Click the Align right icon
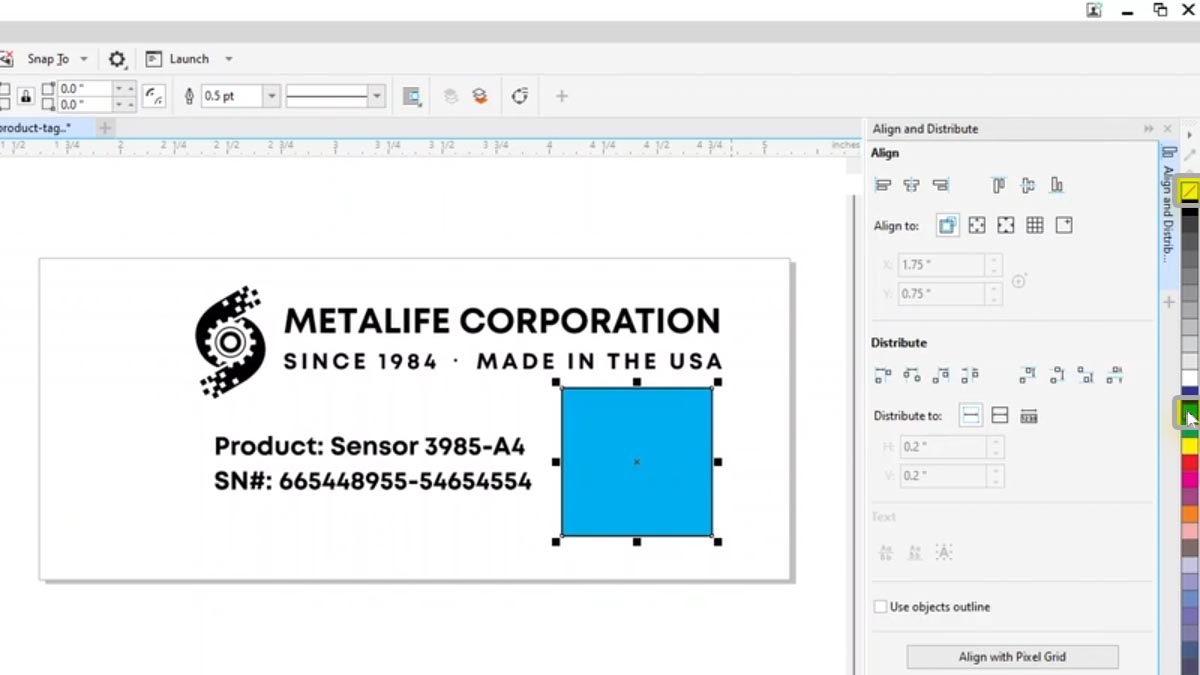The image size is (1200, 675). (940, 185)
